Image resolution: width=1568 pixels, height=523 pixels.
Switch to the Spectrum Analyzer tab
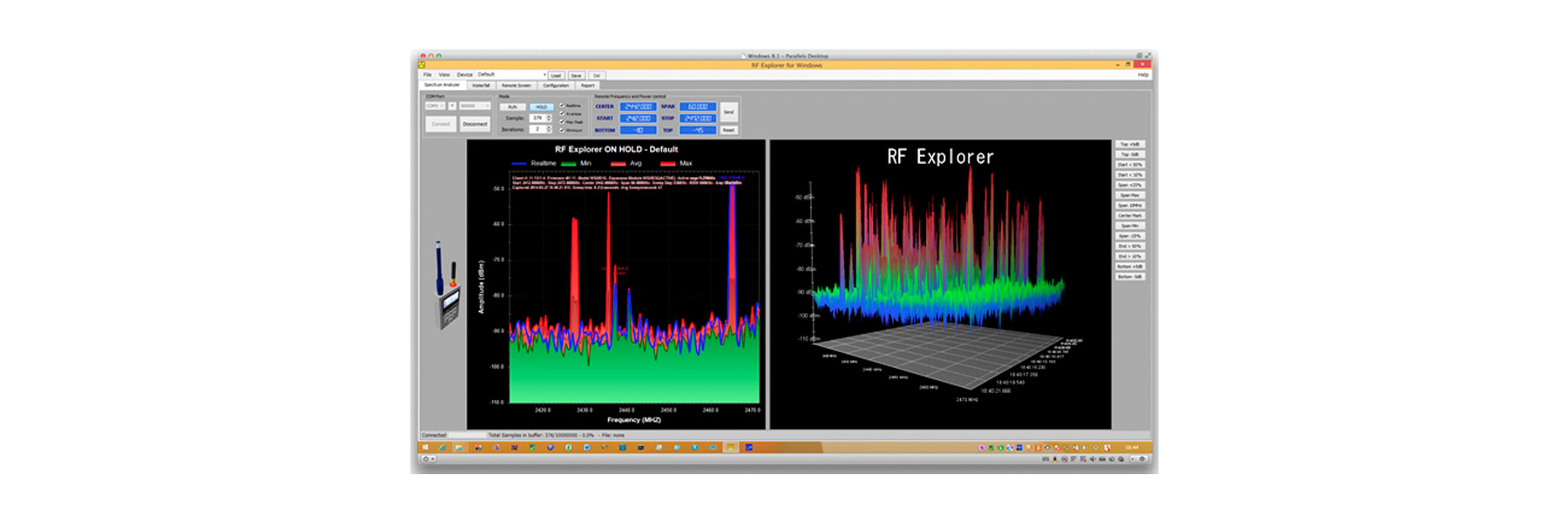coord(442,85)
